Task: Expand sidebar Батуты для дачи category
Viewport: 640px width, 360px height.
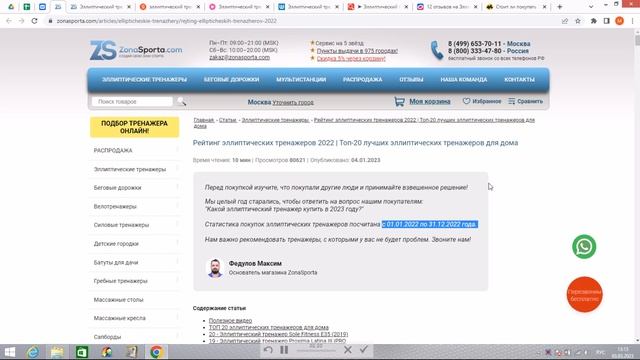Action: pyautogui.click(x=135, y=262)
